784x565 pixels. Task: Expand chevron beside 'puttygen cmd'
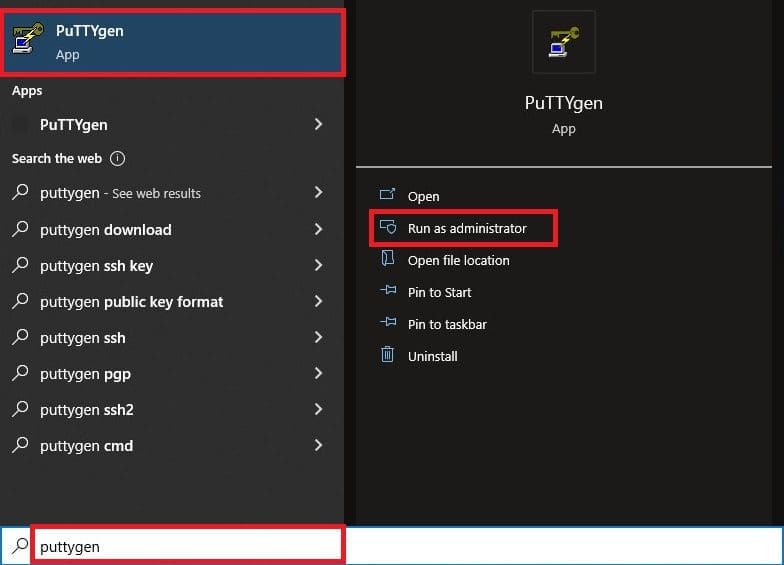tap(318, 445)
